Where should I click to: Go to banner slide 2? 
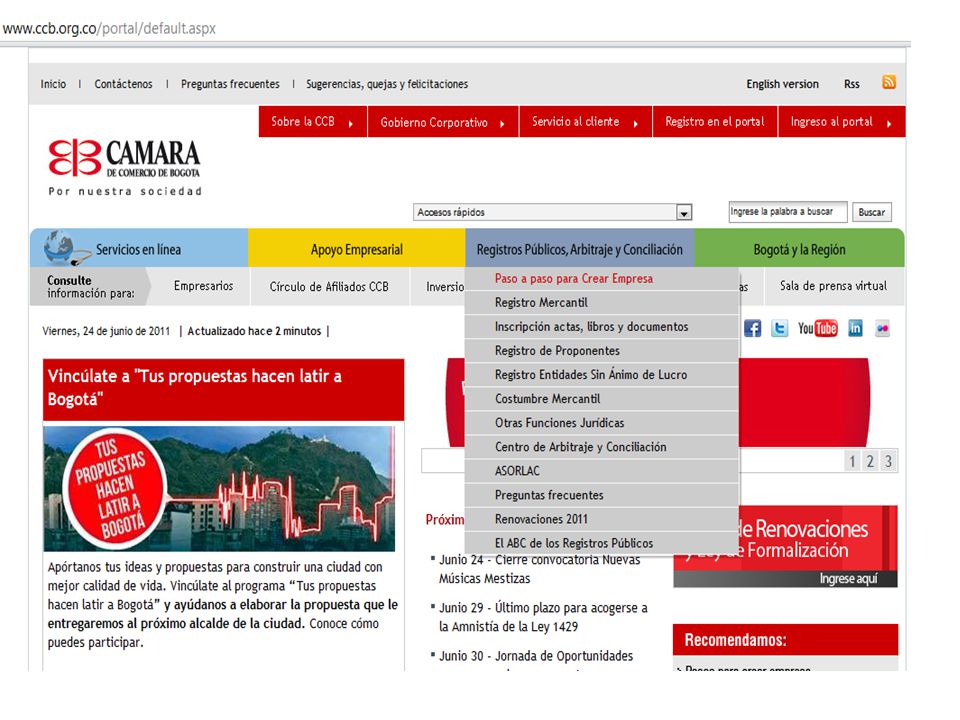coord(870,461)
